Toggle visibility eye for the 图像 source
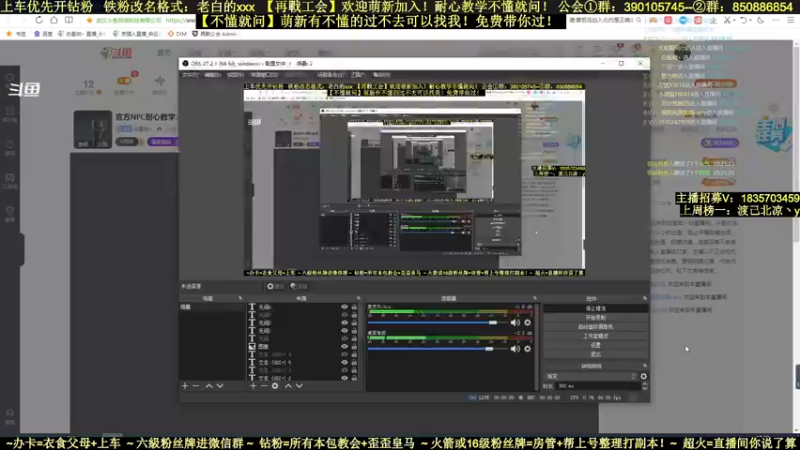The height and width of the screenshot is (450, 800). 344,346
